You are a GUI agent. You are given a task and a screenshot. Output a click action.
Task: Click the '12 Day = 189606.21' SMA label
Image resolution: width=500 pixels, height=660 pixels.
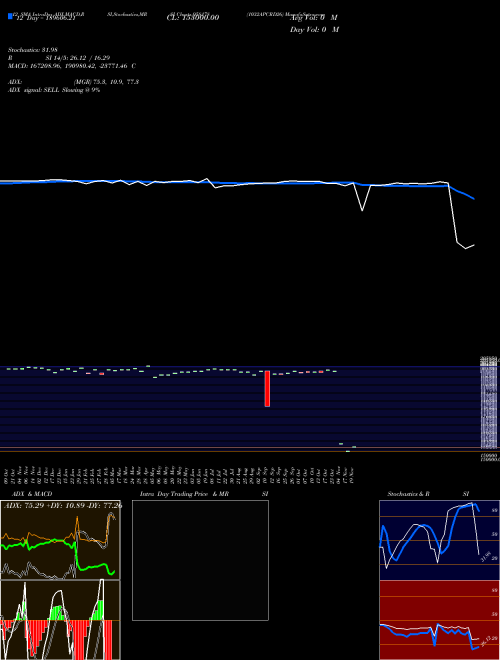45,18
